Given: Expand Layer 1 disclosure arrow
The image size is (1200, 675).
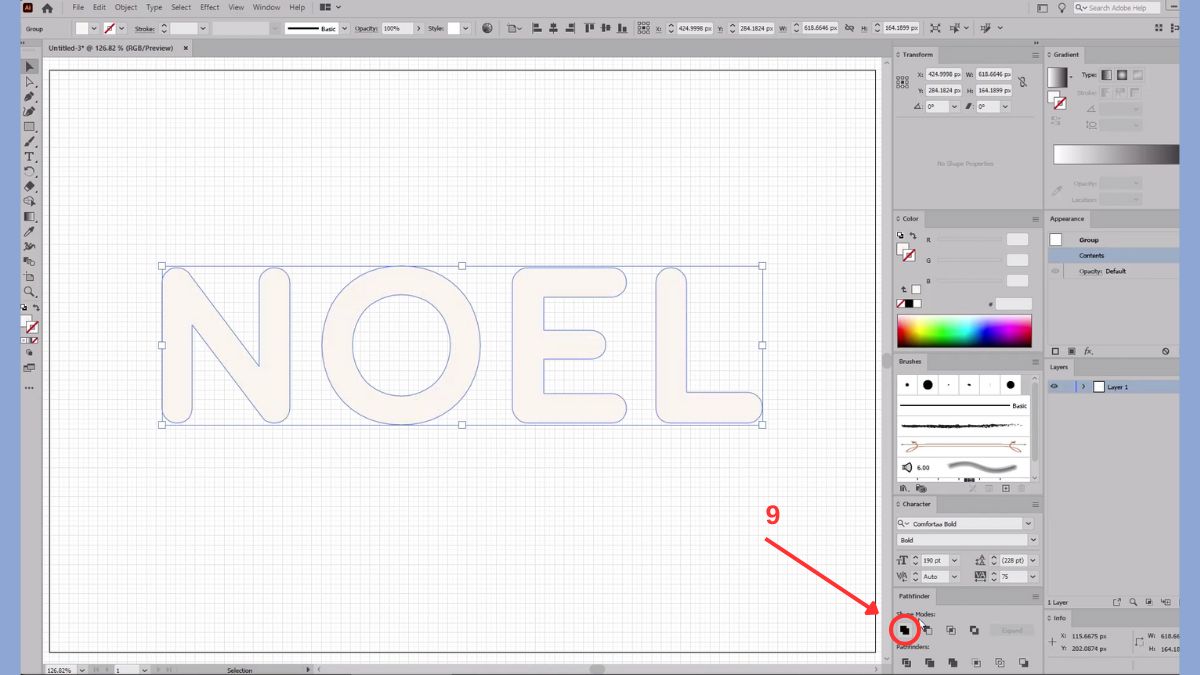Looking at the screenshot, I should pos(1084,386).
